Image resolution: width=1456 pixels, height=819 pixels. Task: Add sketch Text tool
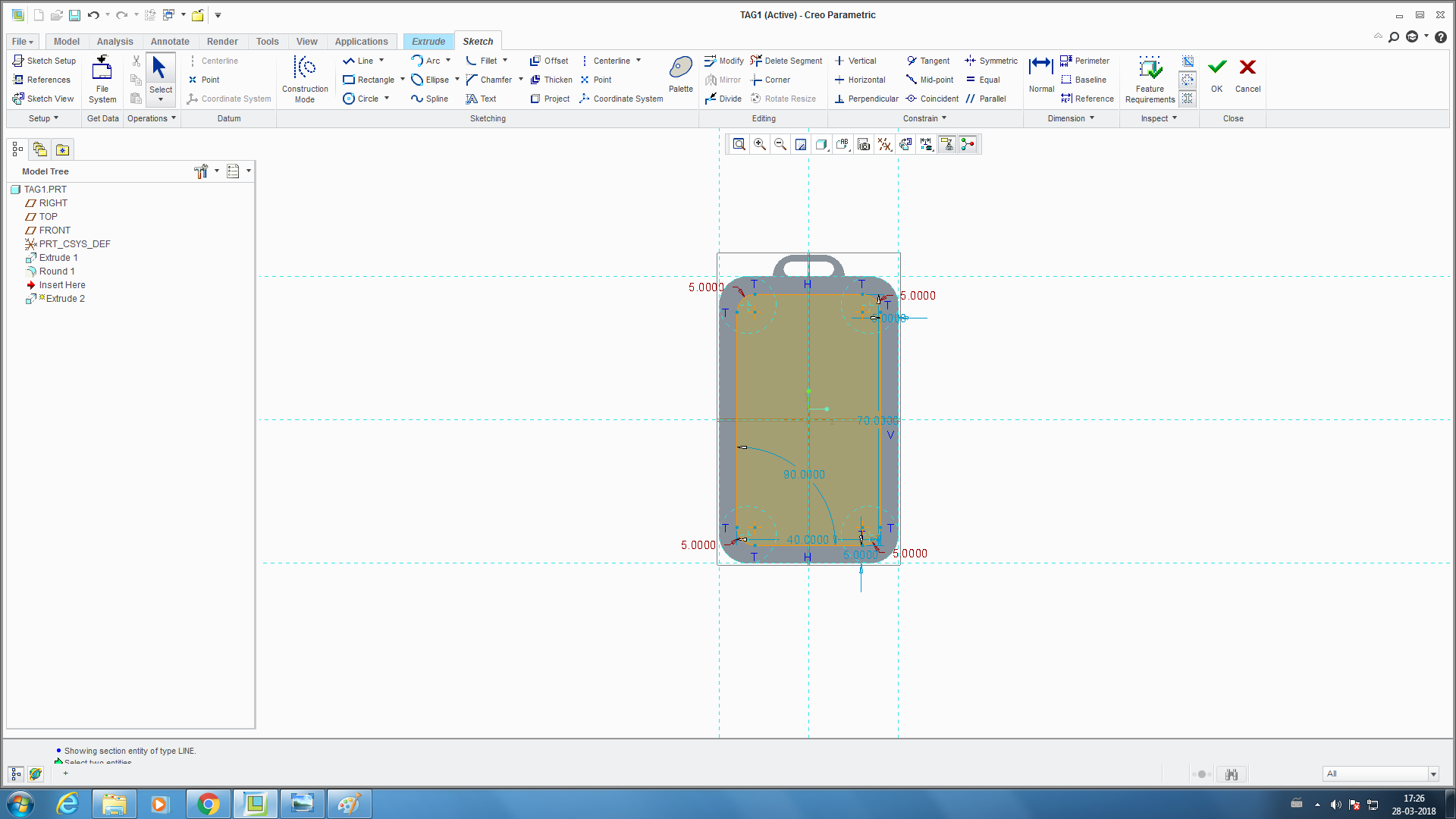481,99
